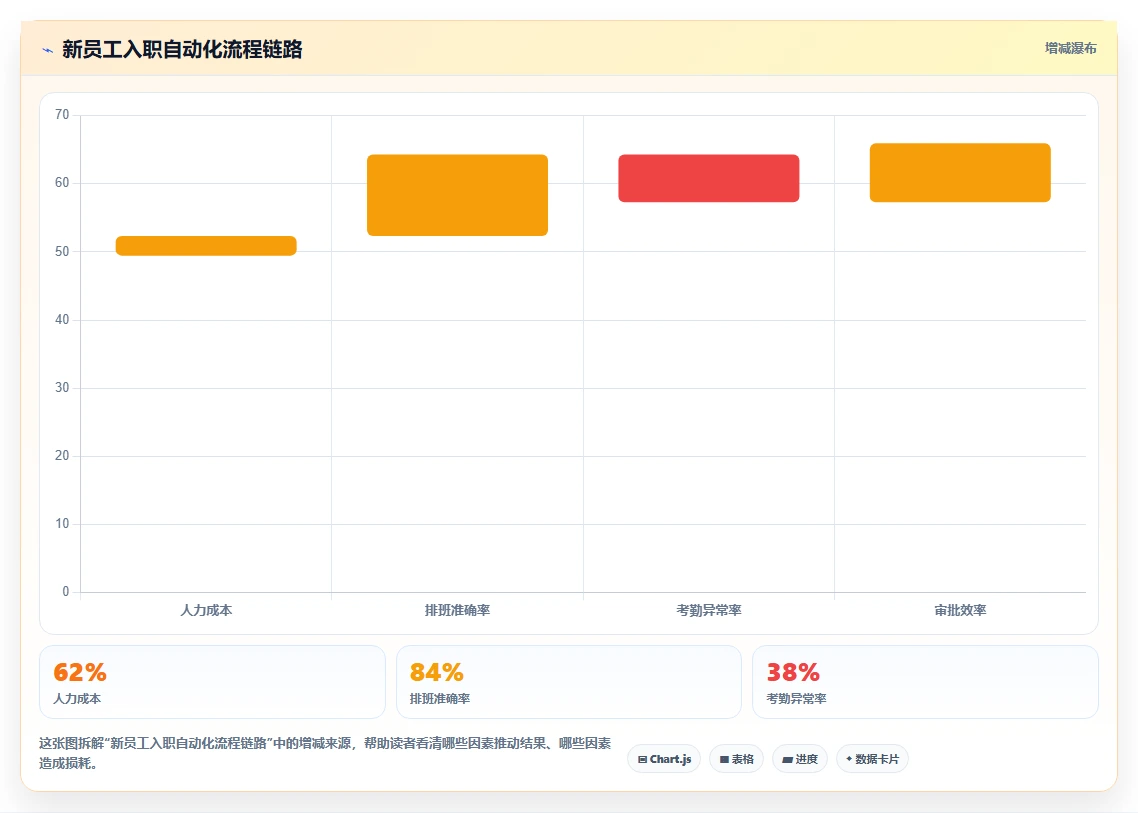Click the 增减瀑布 label in header
Viewport: 1138px width, 813px height.
click(1071, 49)
